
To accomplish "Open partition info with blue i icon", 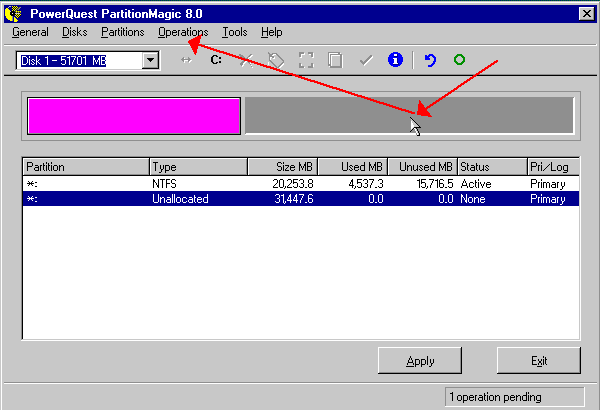I will tap(395, 60).
